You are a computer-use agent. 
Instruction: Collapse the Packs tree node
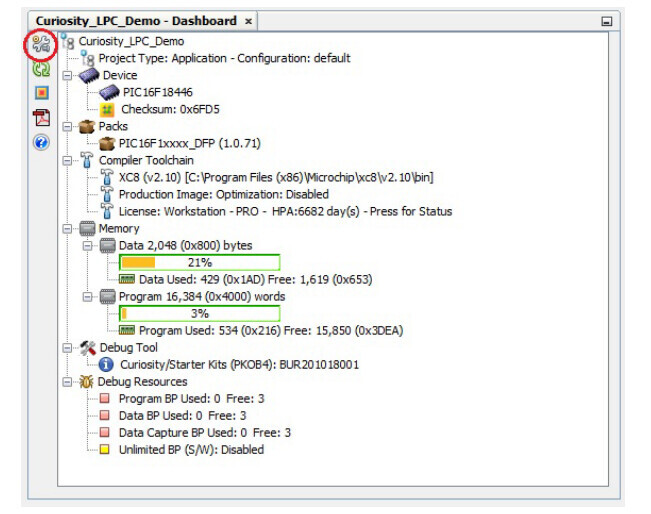pyautogui.click(x=67, y=127)
